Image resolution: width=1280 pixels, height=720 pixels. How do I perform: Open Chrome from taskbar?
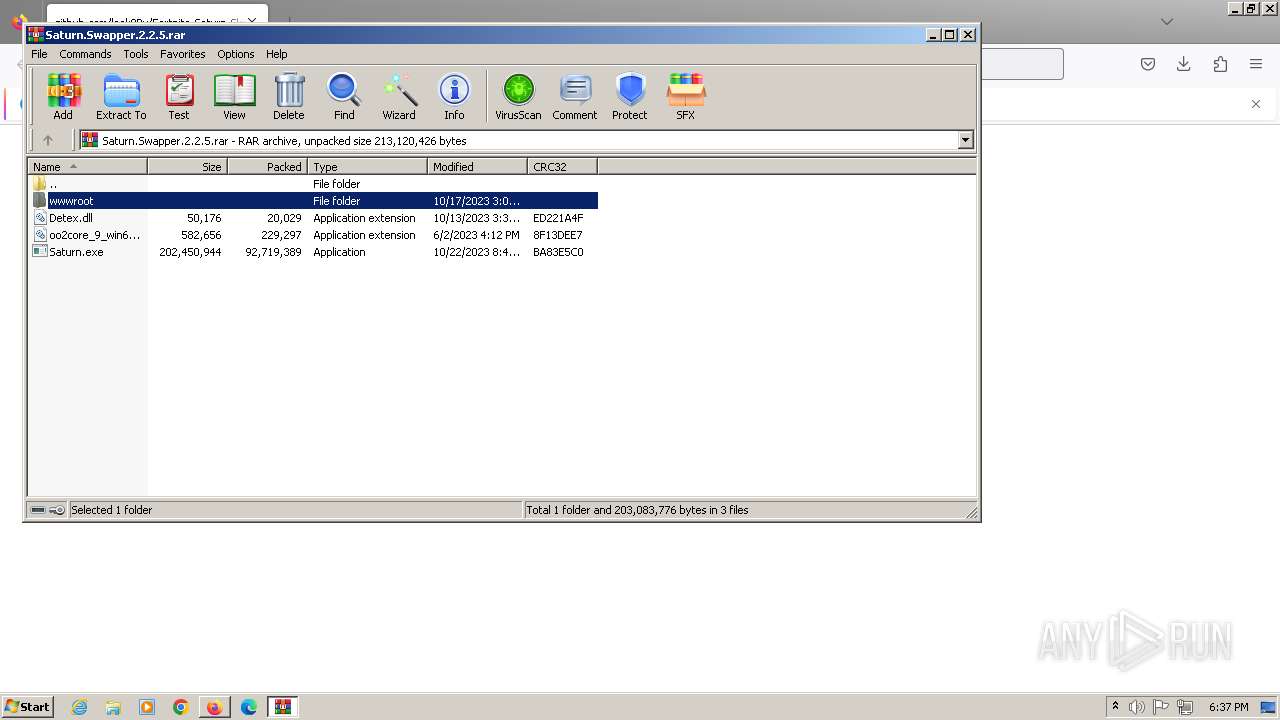click(x=181, y=707)
